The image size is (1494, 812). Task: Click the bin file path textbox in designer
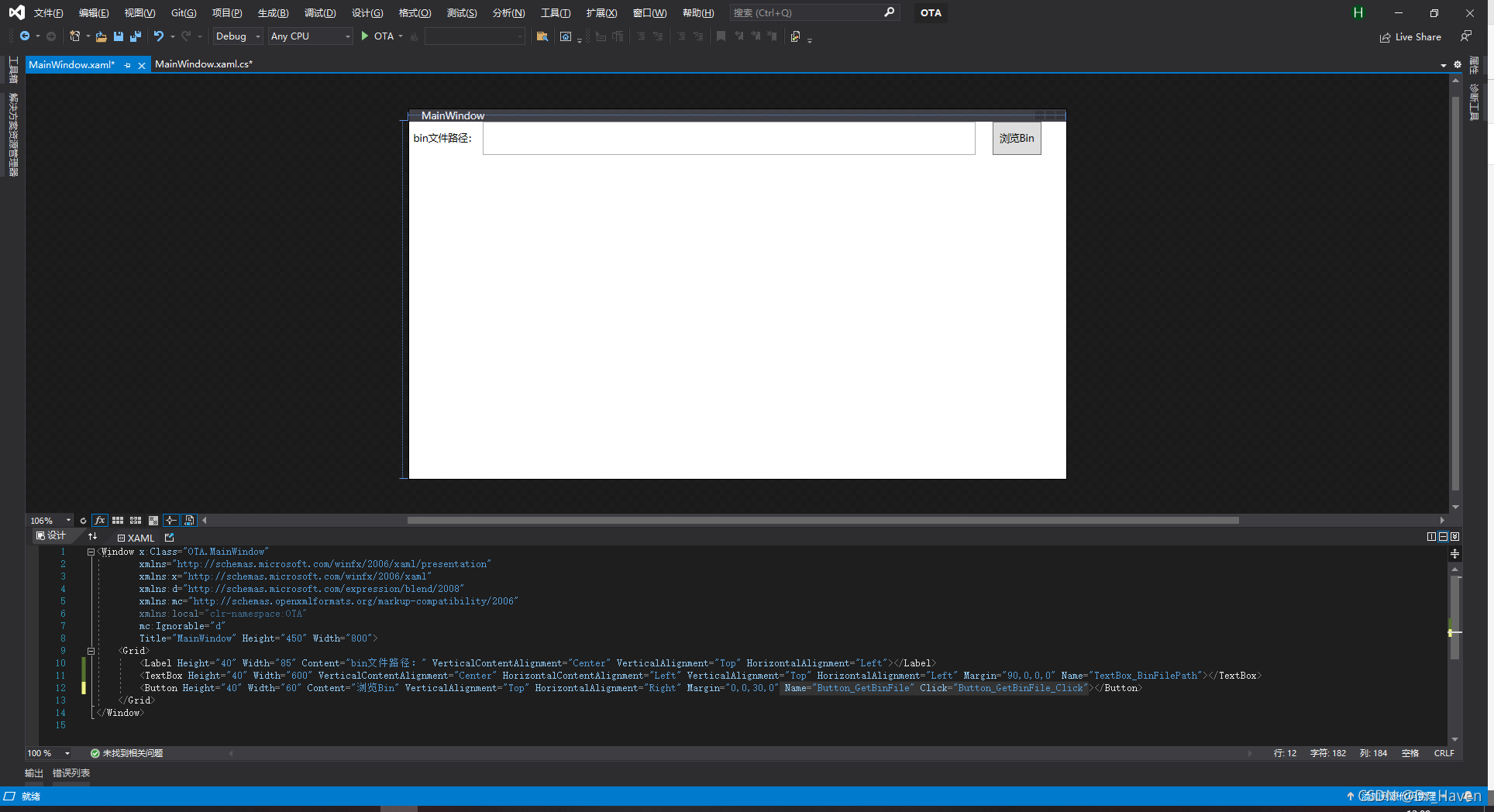[x=728, y=138]
